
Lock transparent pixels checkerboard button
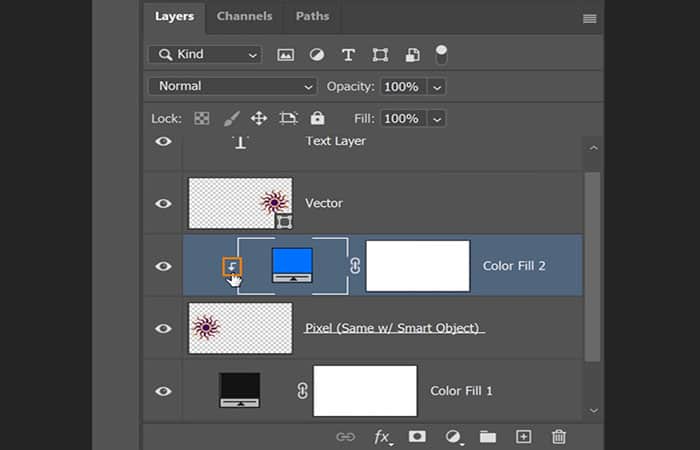pyautogui.click(x=202, y=118)
